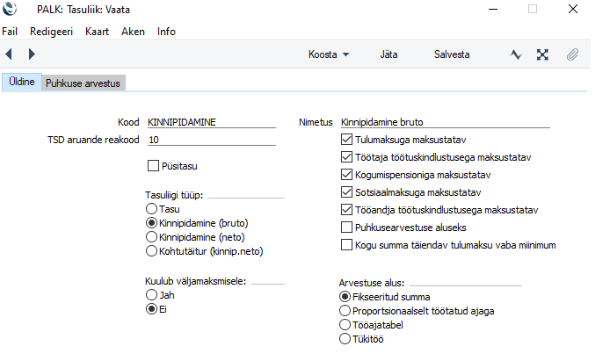The height and width of the screenshot is (361, 610).
Task: Select the Tasu radio button
Action: [151, 209]
